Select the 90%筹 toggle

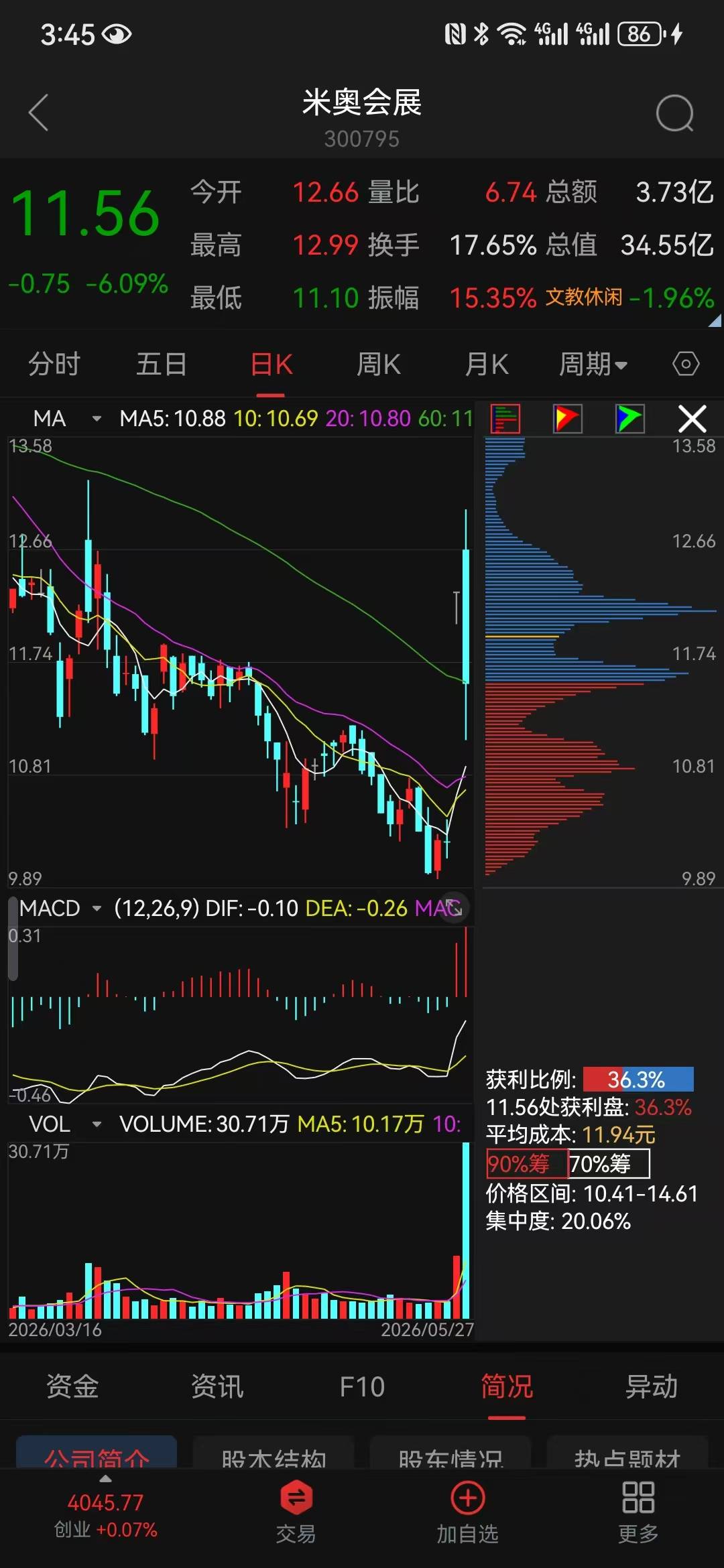(x=527, y=1164)
